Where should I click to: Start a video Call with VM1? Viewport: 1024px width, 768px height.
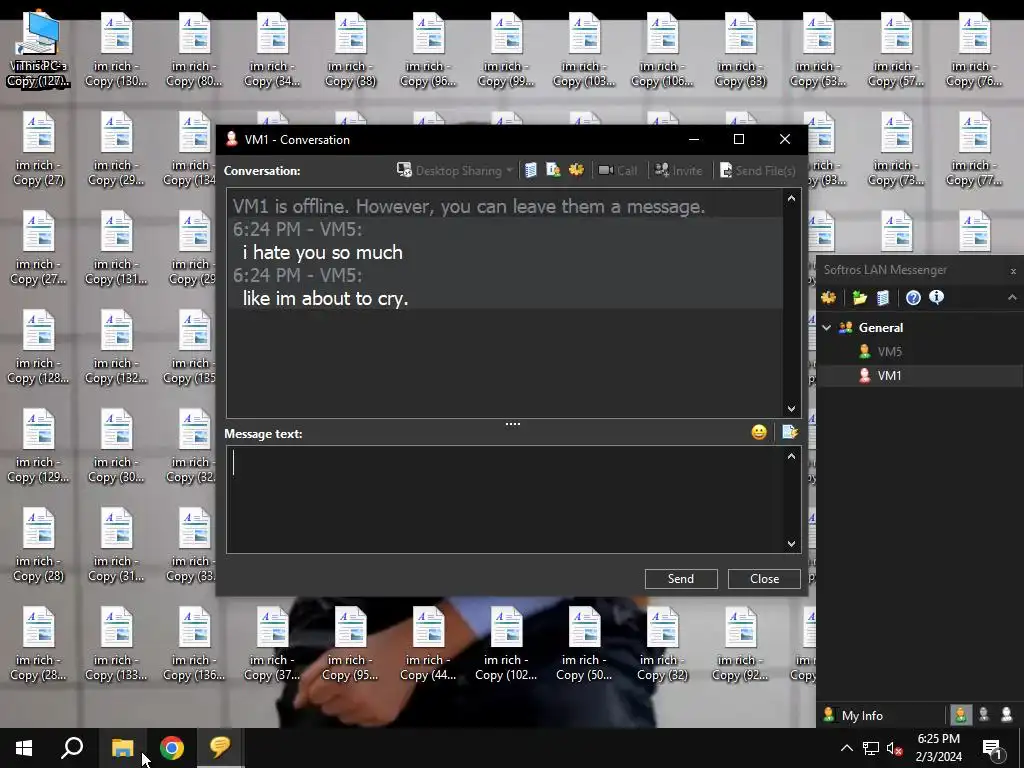point(618,170)
